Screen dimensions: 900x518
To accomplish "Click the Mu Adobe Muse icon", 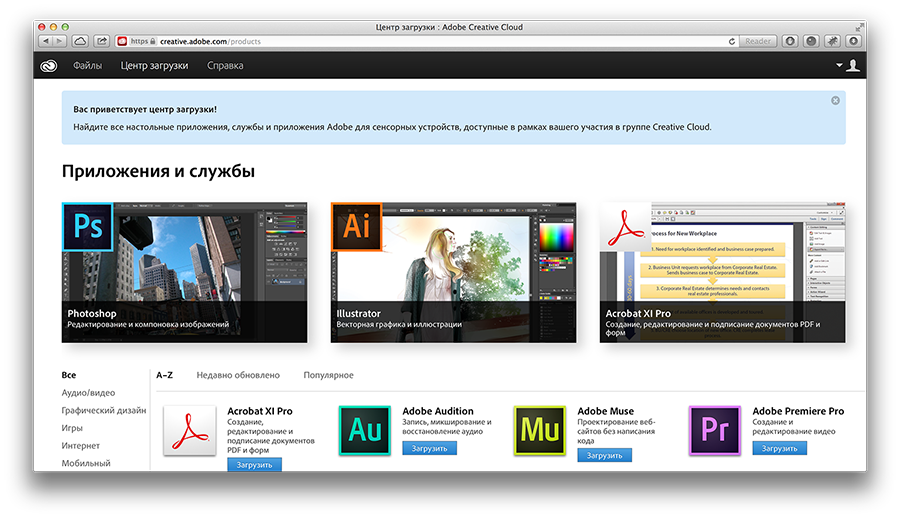I will (540, 431).
